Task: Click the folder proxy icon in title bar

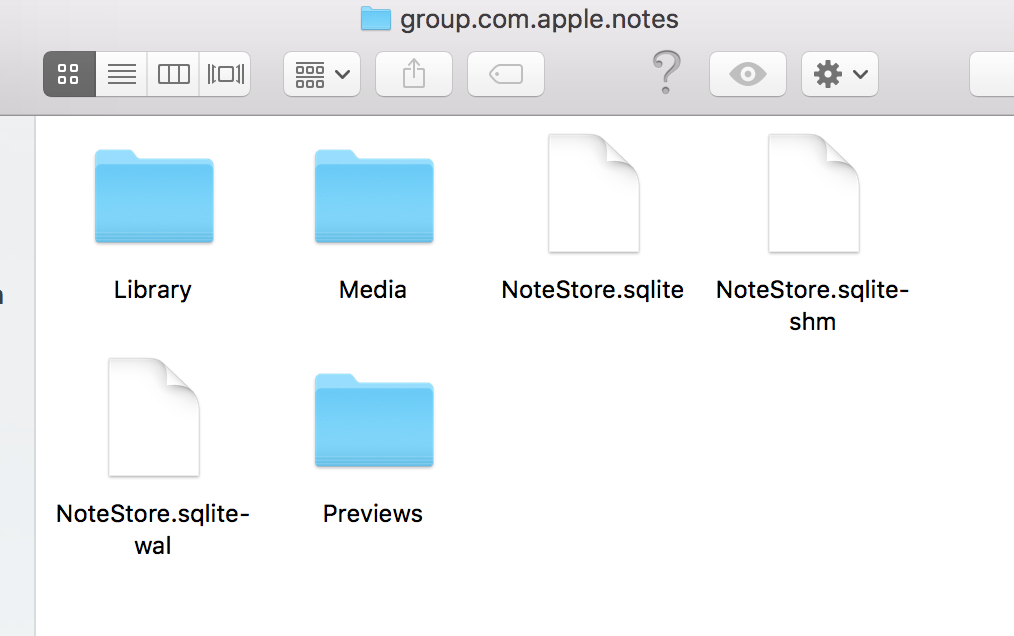Action: [x=376, y=18]
